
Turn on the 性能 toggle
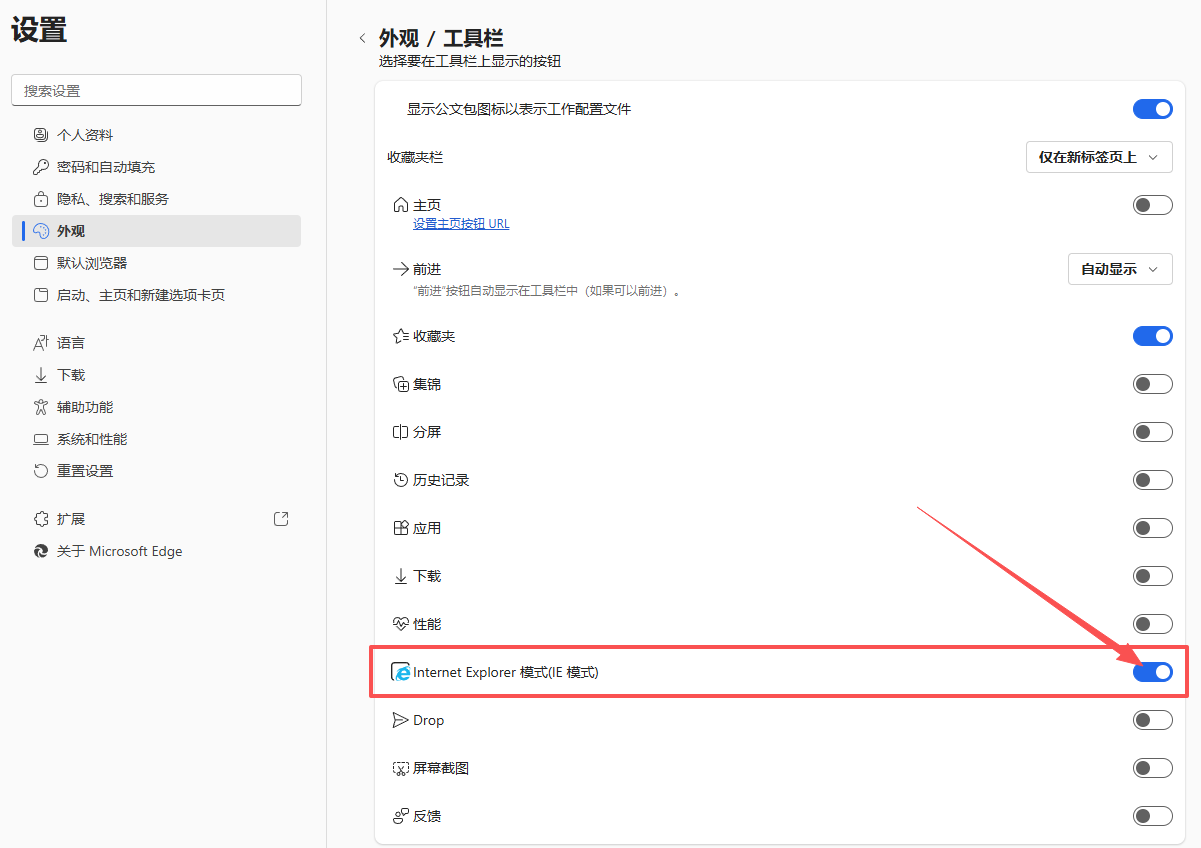1152,624
